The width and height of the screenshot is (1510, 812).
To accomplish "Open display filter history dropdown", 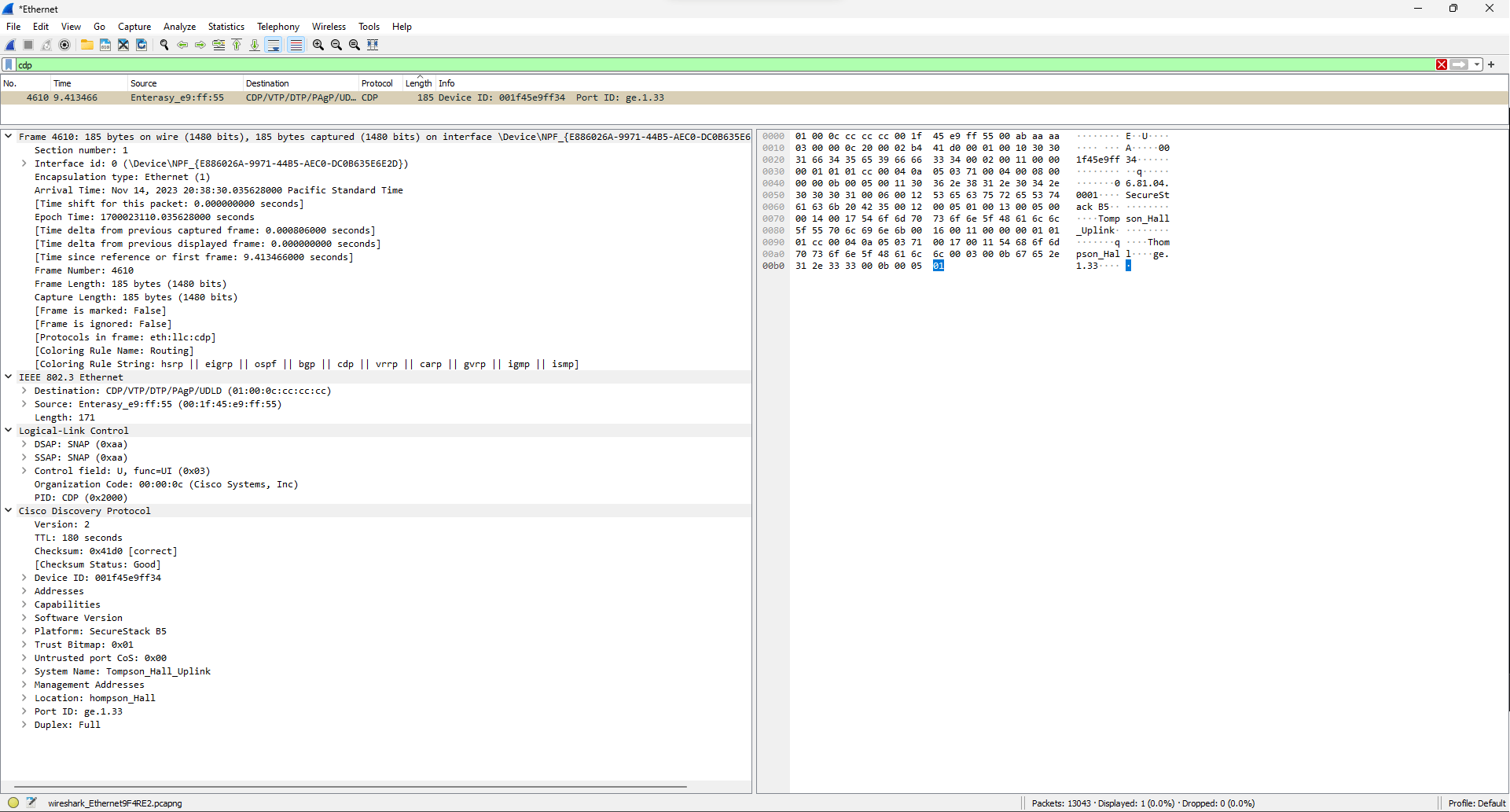I will (x=1478, y=64).
